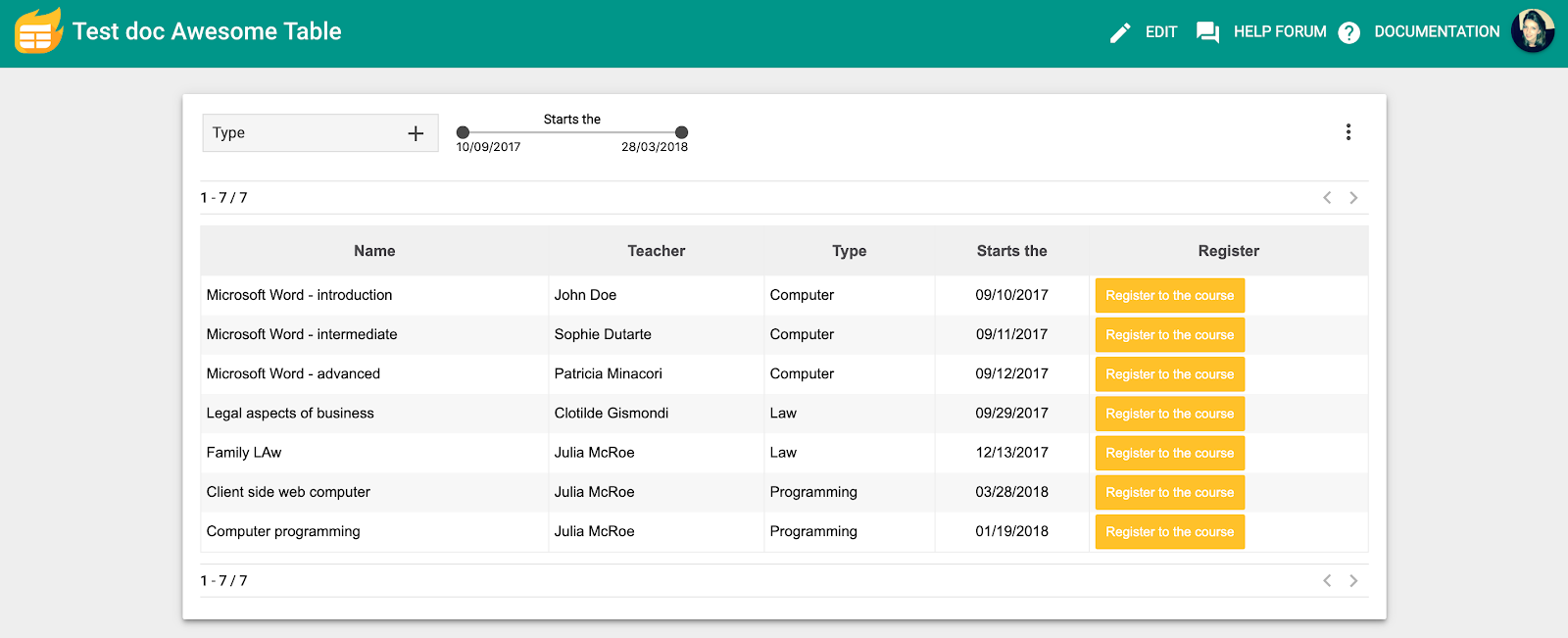Click the top 1 - 7 / 7 count
Screen dimensions: 1568x638
[x=223, y=197]
